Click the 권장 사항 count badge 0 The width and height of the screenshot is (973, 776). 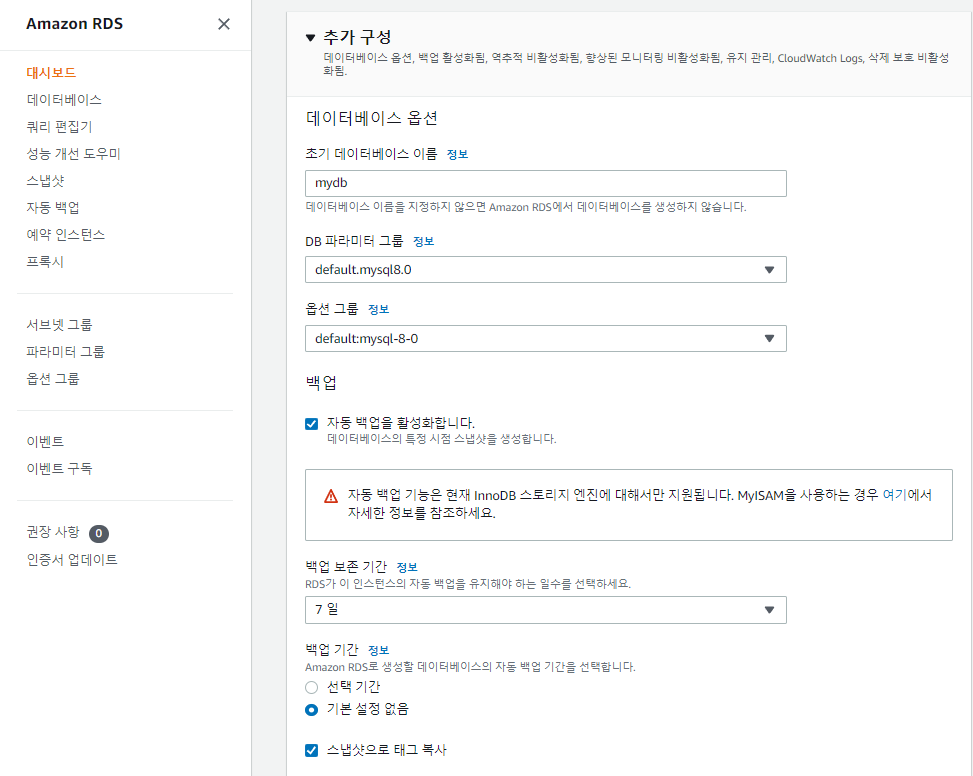99,533
